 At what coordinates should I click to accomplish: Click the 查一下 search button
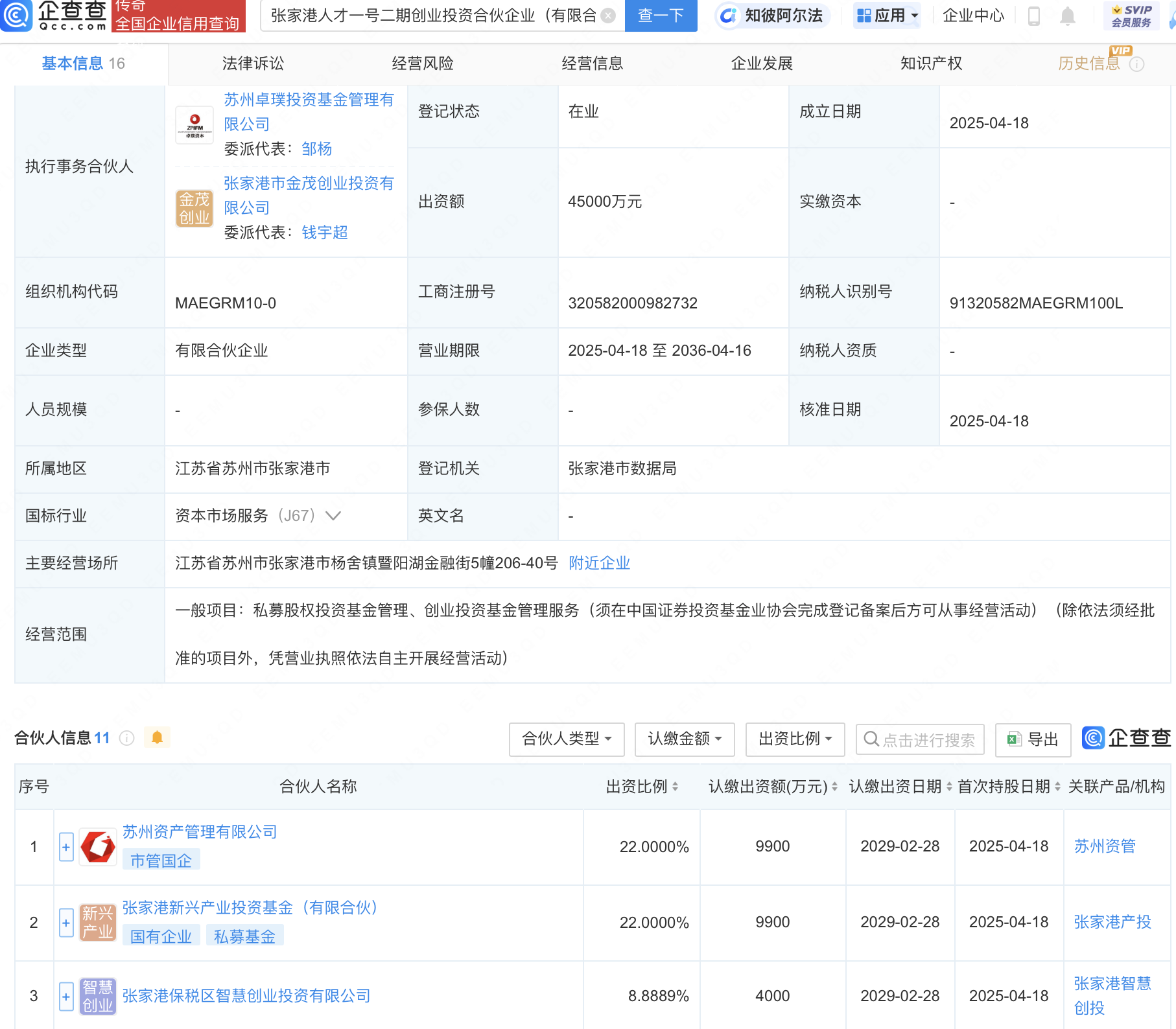(661, 16)
